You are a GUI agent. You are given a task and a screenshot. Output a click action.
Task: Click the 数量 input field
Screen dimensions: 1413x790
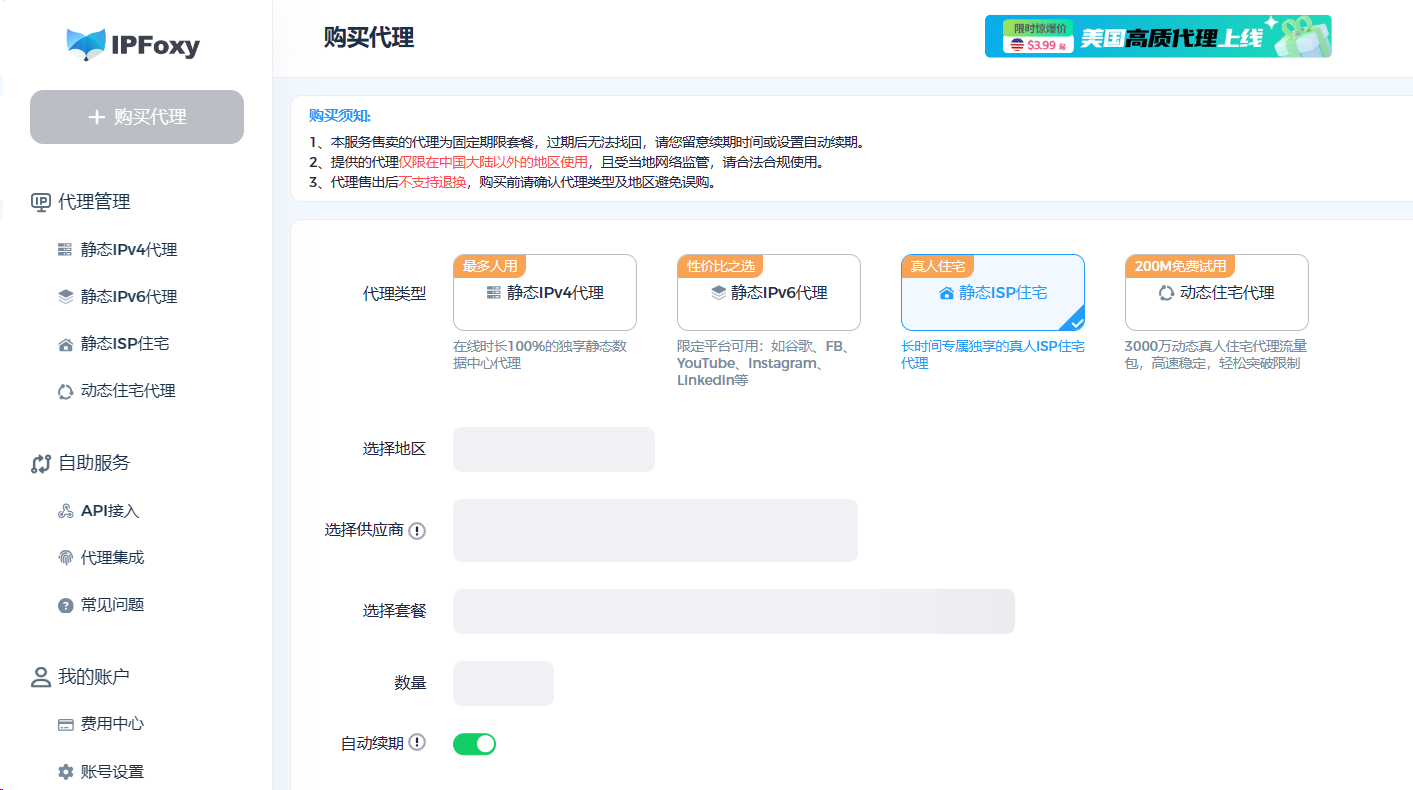click(x=503, y=683)
